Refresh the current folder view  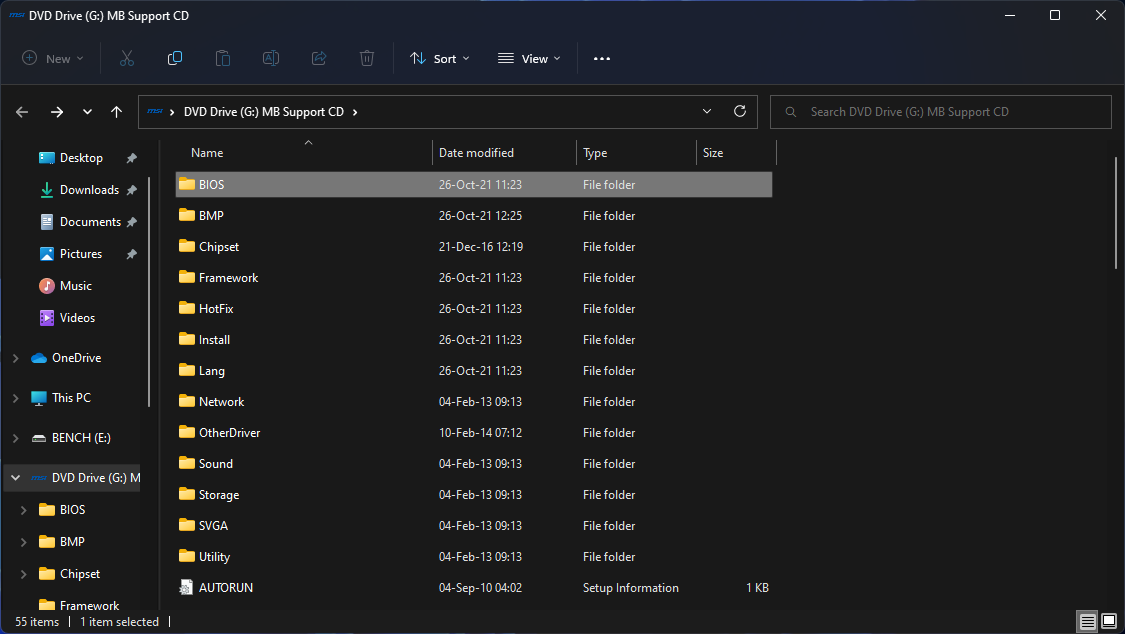[x=740, y=112]
